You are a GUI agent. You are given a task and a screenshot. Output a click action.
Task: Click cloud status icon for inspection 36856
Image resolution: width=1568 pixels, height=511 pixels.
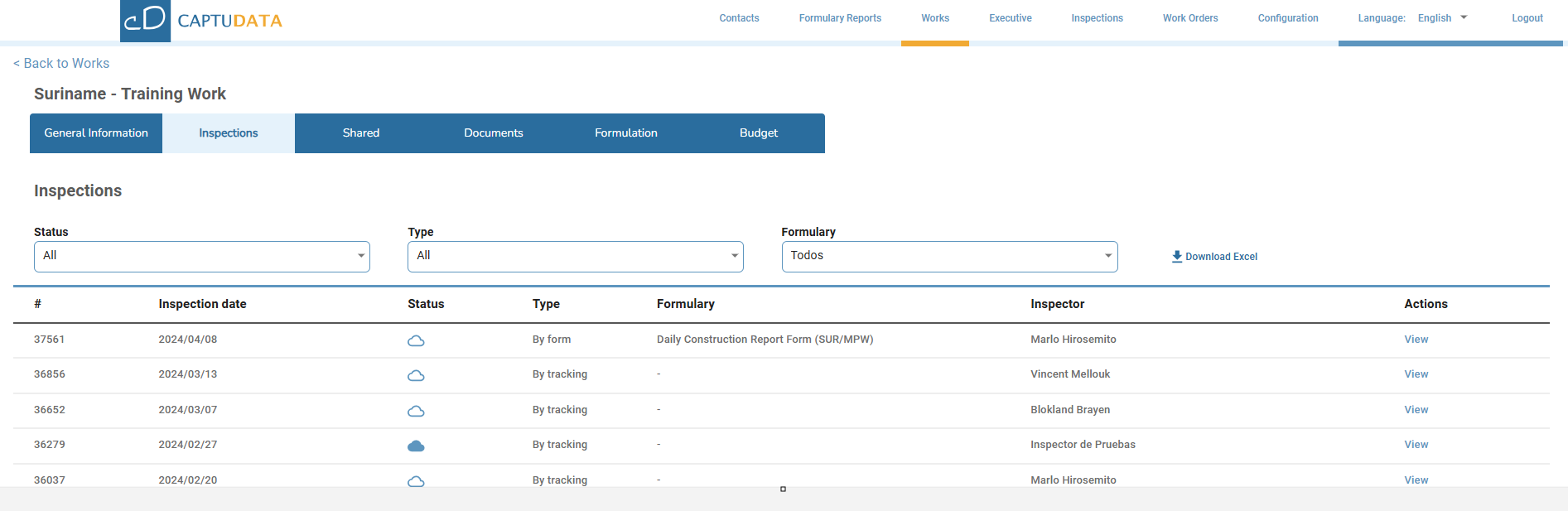pos(416,375)
